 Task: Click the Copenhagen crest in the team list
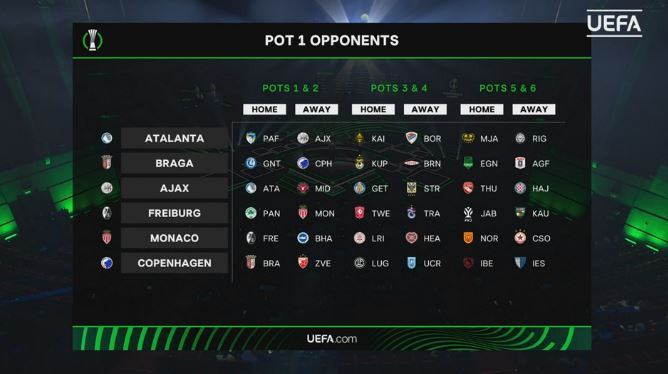tap(107, 263)
